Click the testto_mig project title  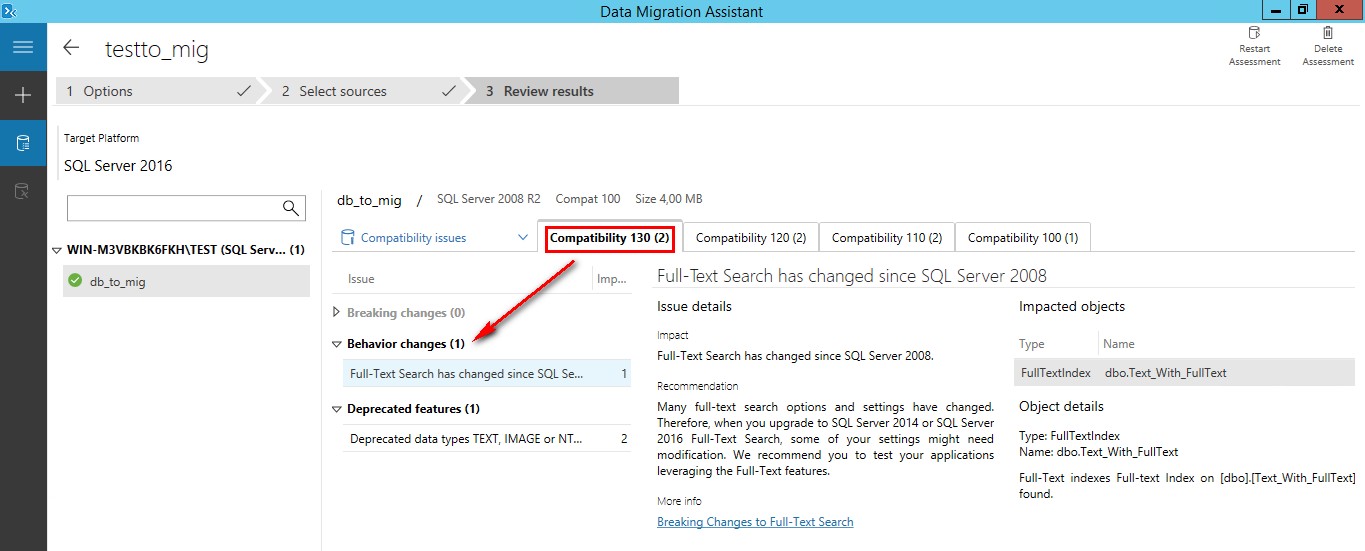click(157, 49)
